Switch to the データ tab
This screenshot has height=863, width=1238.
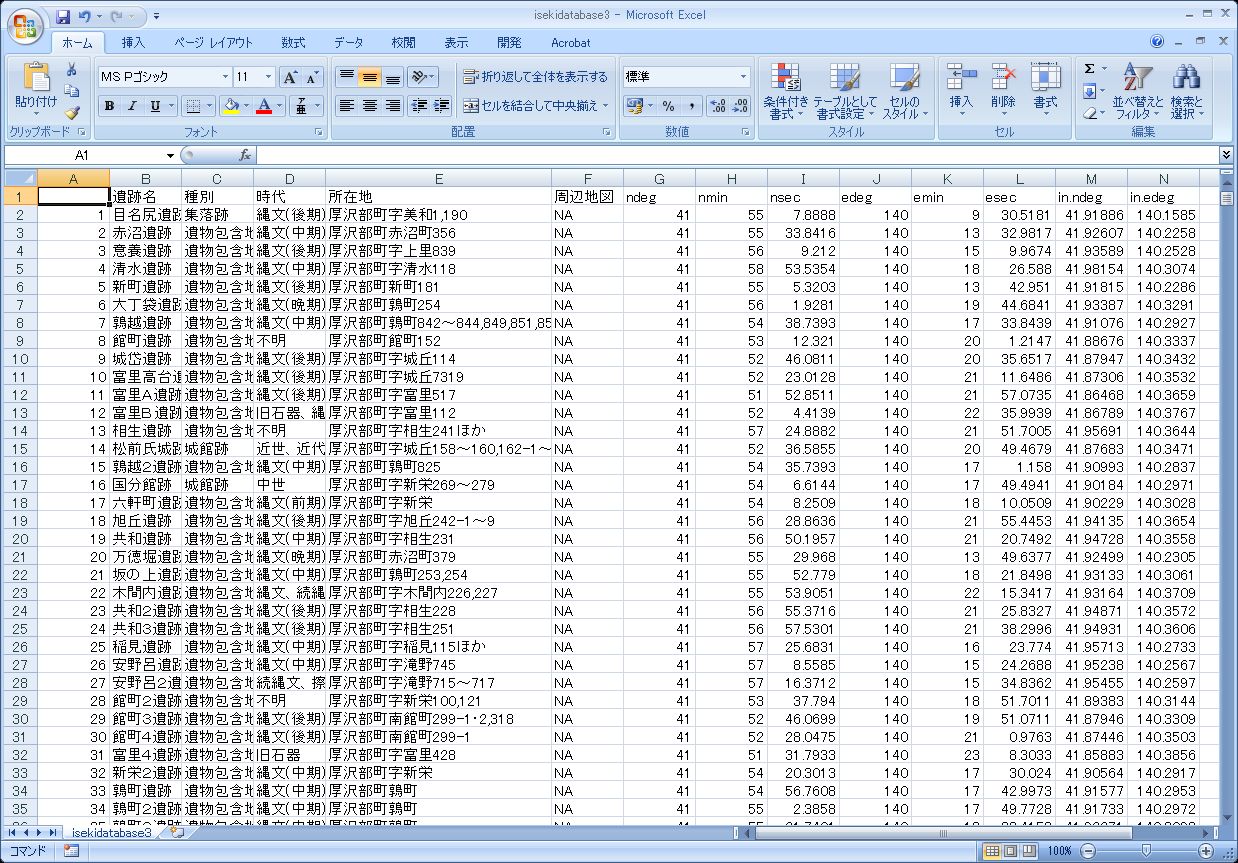(x=348, y=43)
